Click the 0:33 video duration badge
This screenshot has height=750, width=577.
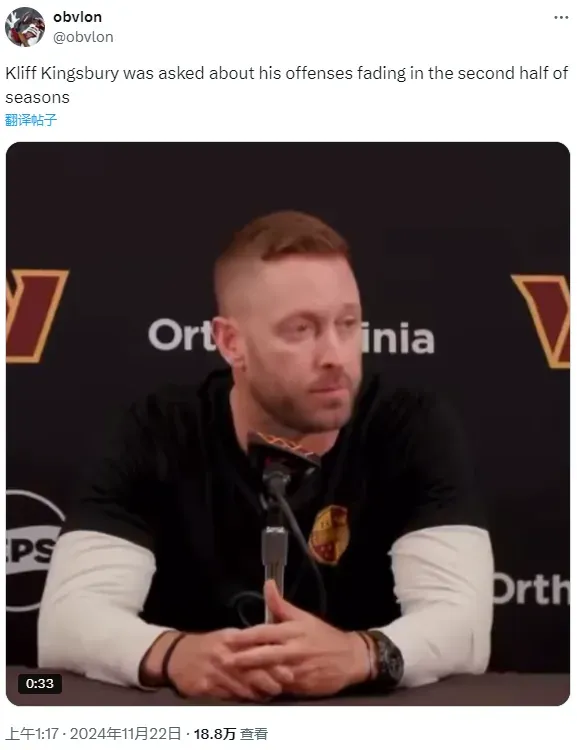40,684
